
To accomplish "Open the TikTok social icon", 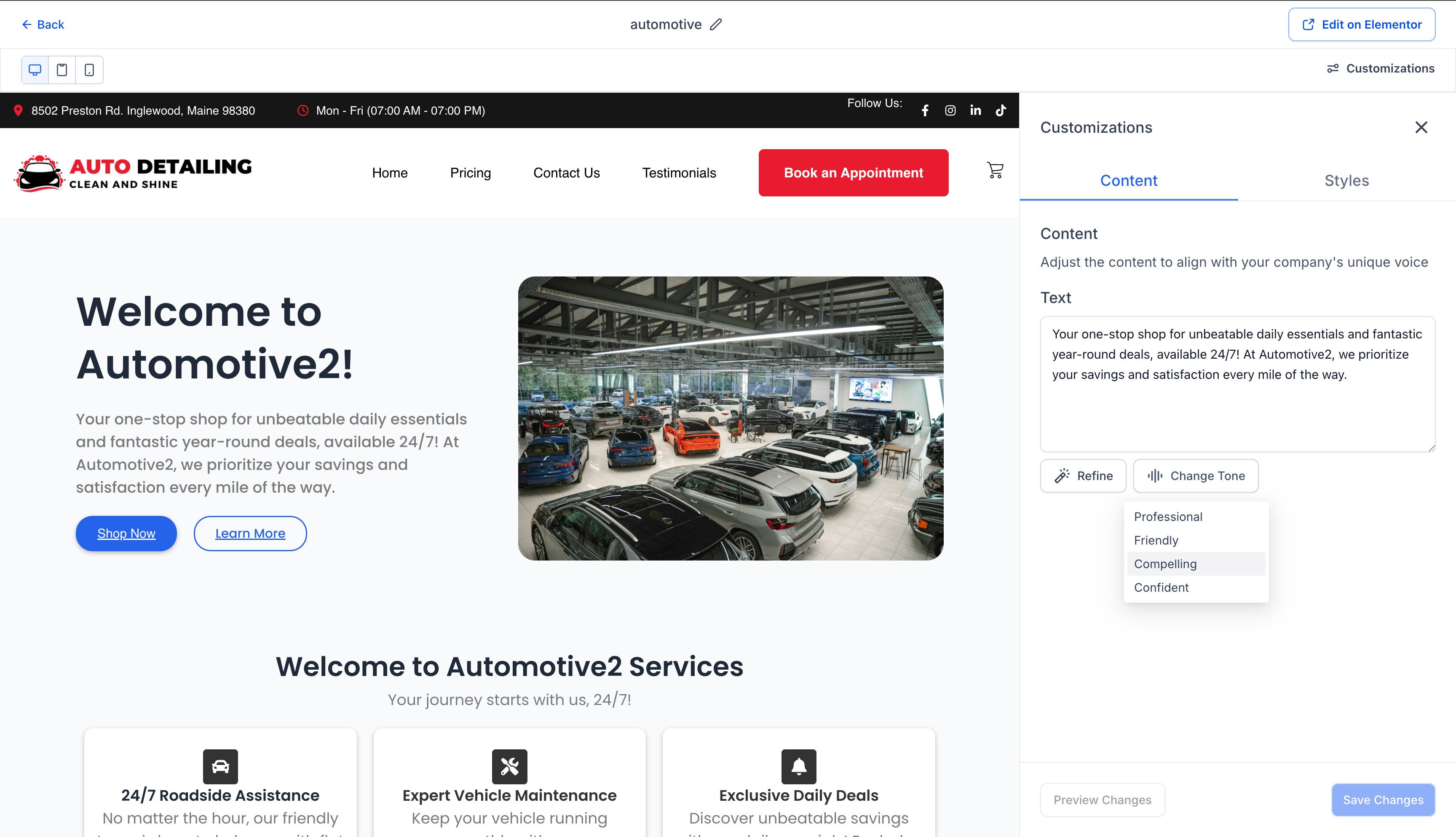I will click(x=1001, y=110).
